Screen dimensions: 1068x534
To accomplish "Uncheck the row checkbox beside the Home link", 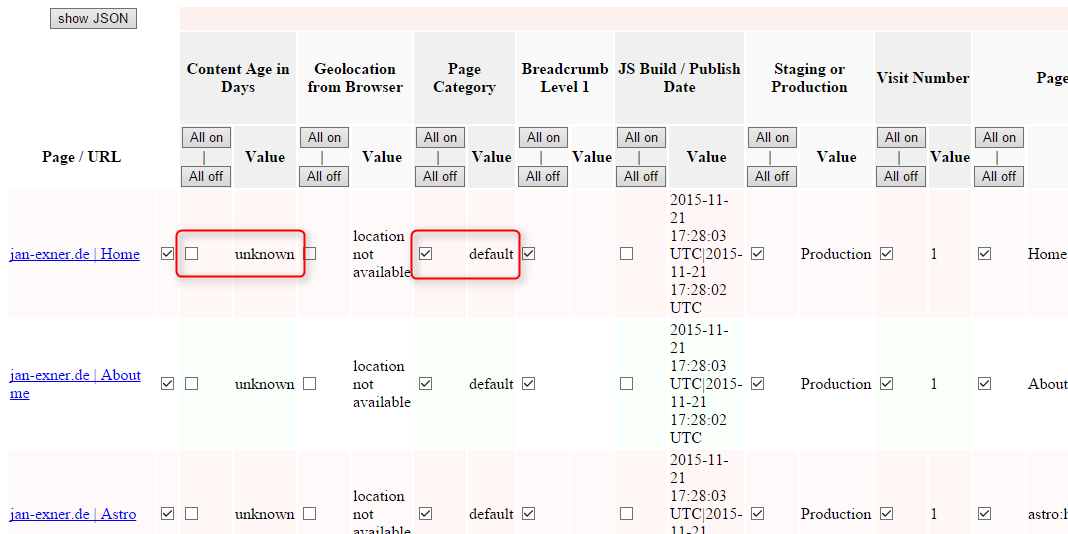I will click(168, 254).
